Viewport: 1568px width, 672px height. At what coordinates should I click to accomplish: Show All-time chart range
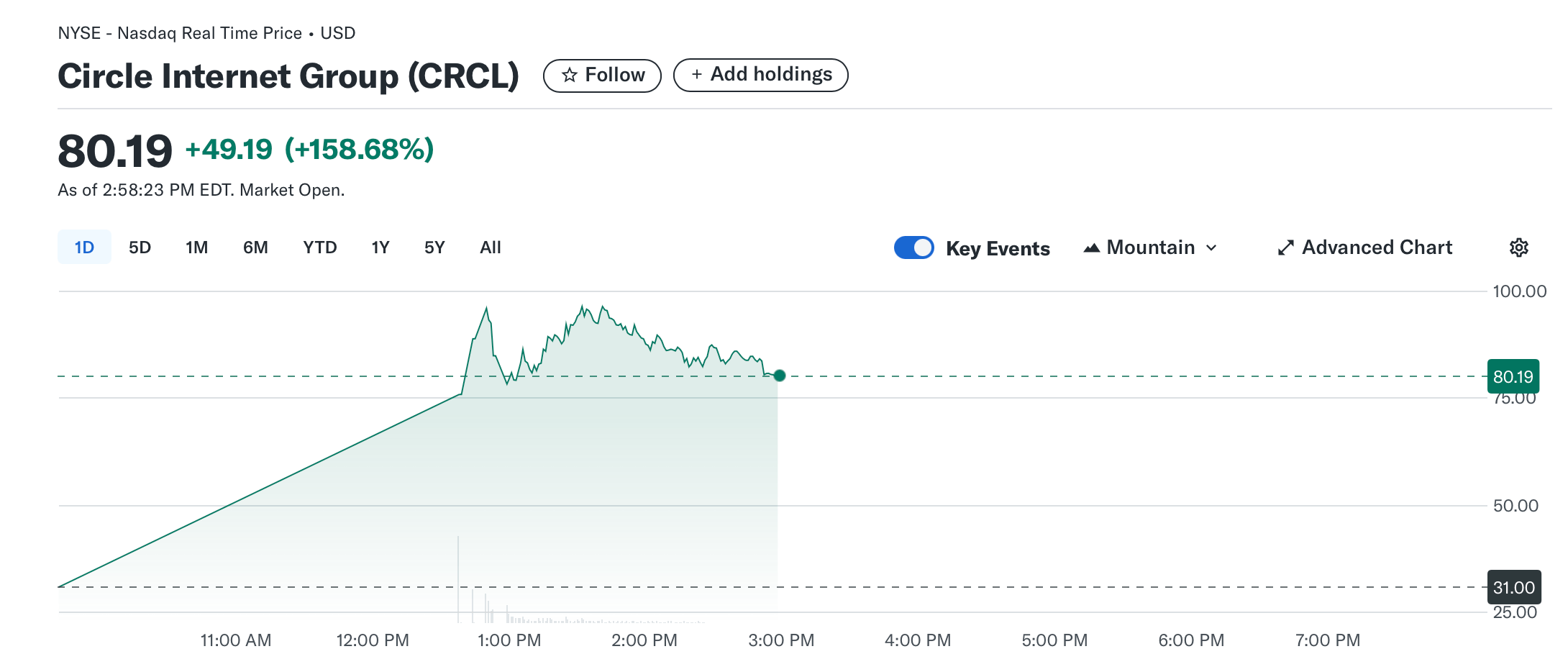490,248
